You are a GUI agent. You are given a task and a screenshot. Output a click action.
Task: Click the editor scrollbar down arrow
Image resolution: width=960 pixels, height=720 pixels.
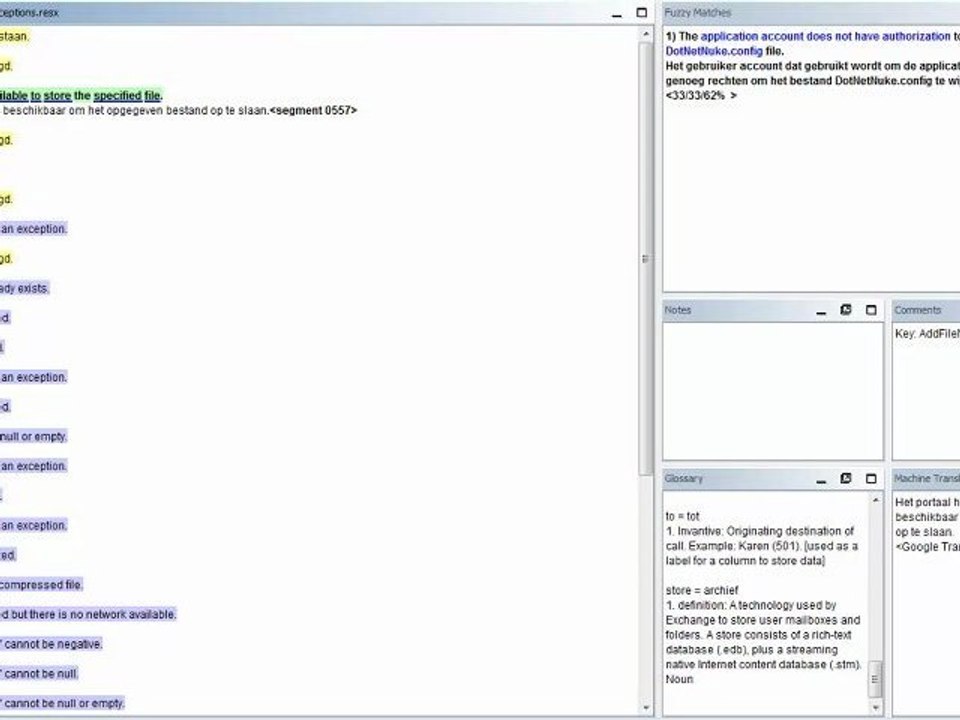pos(646,708)
